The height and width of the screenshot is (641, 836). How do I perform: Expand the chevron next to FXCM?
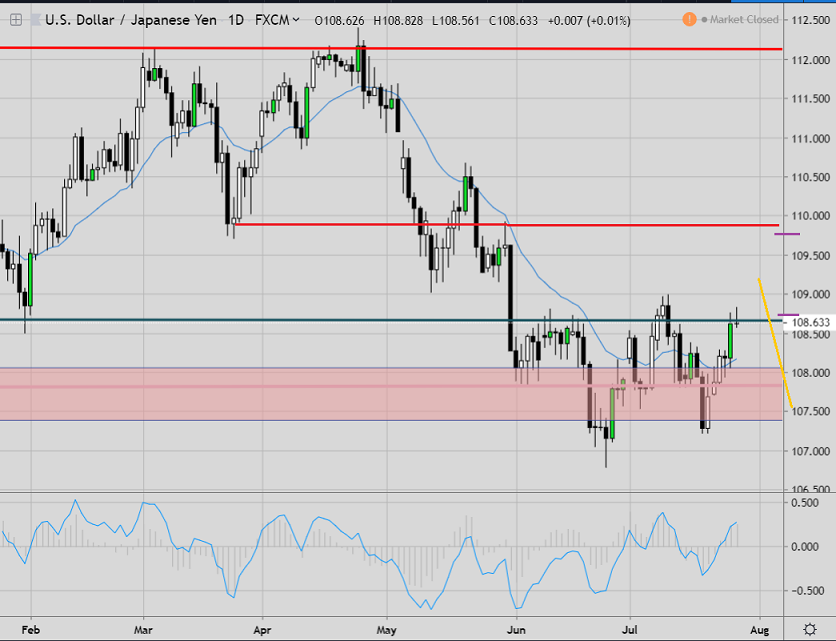(296, 20)
